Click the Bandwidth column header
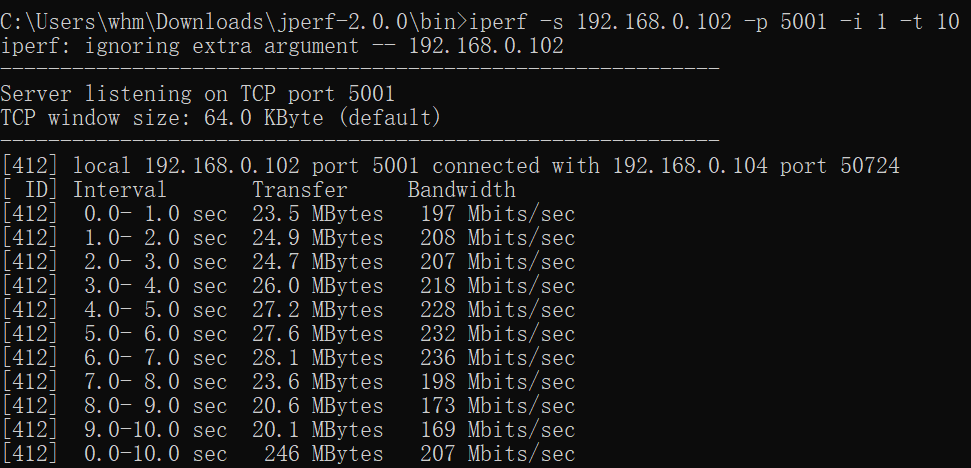The image size is (971, 468). coord(461,189)
